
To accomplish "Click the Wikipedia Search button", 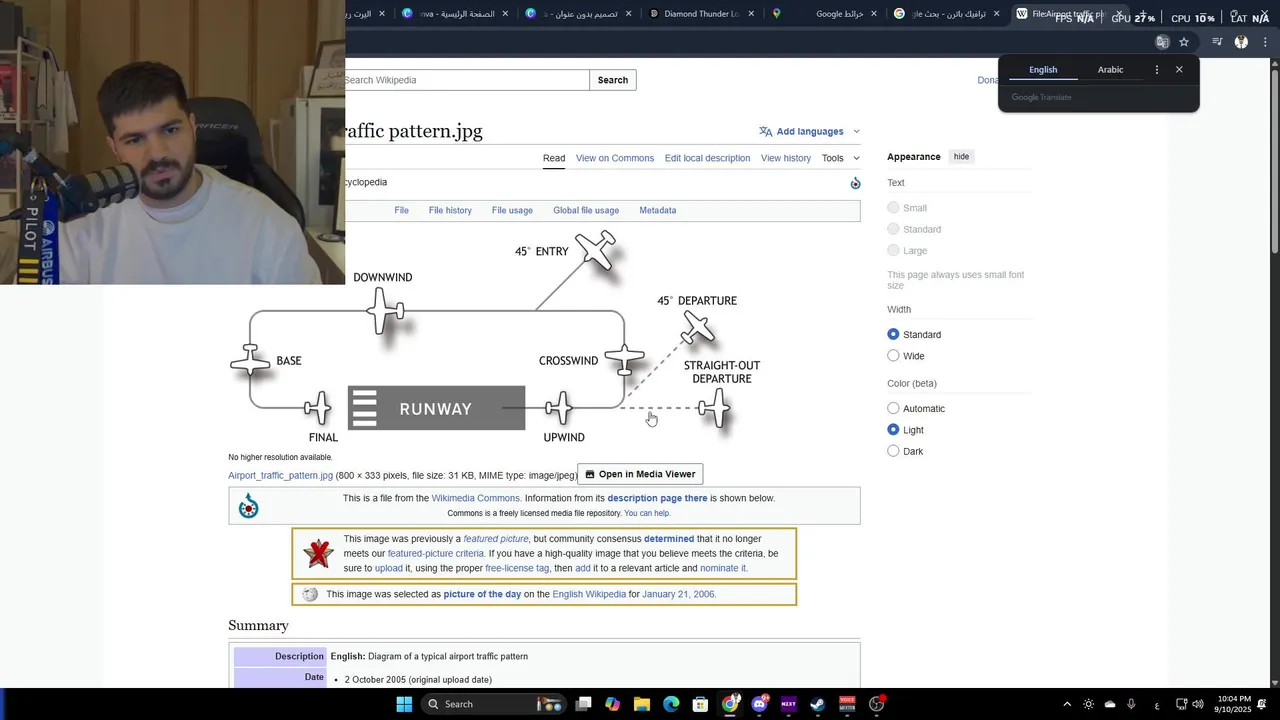I will pyautogui.click(x=613, y=80).
